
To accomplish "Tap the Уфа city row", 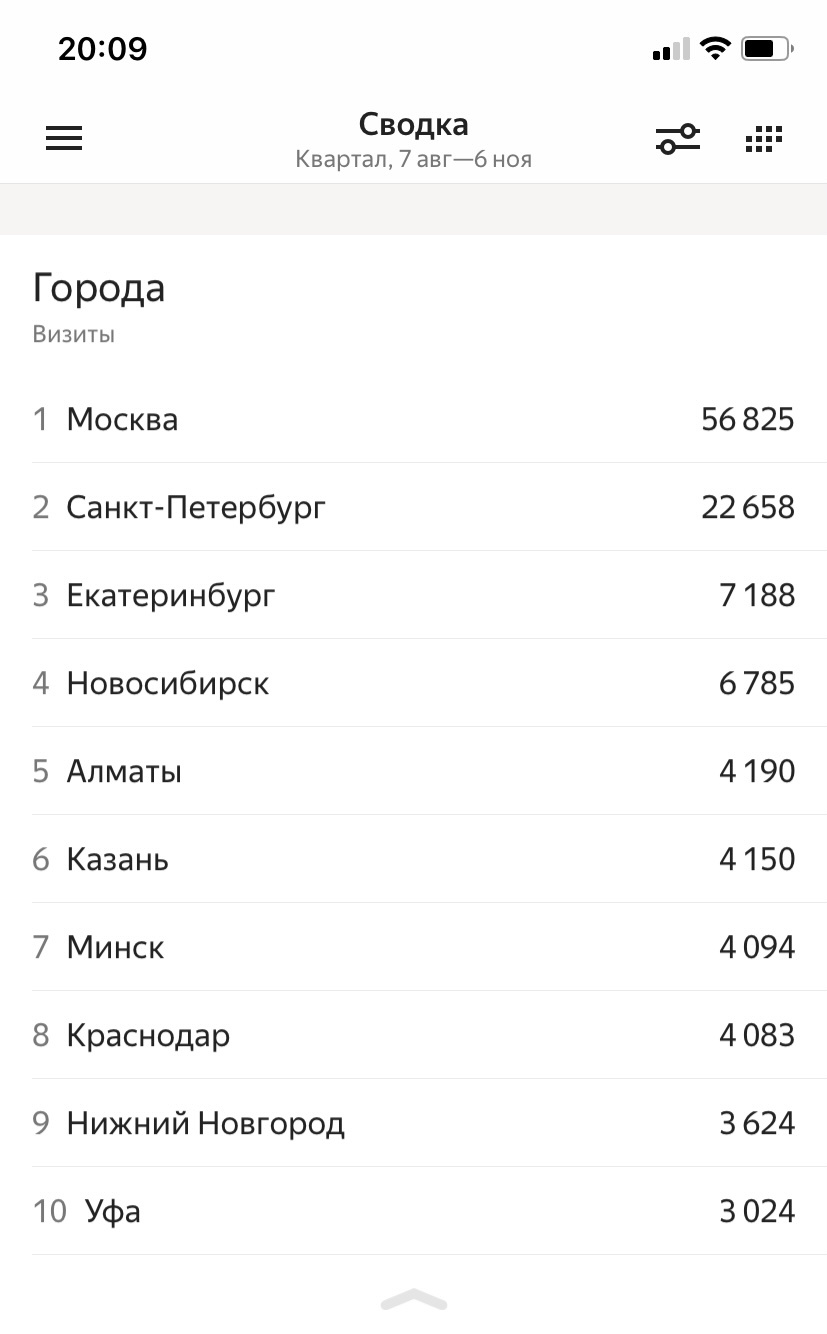I will coord(413,1211).
